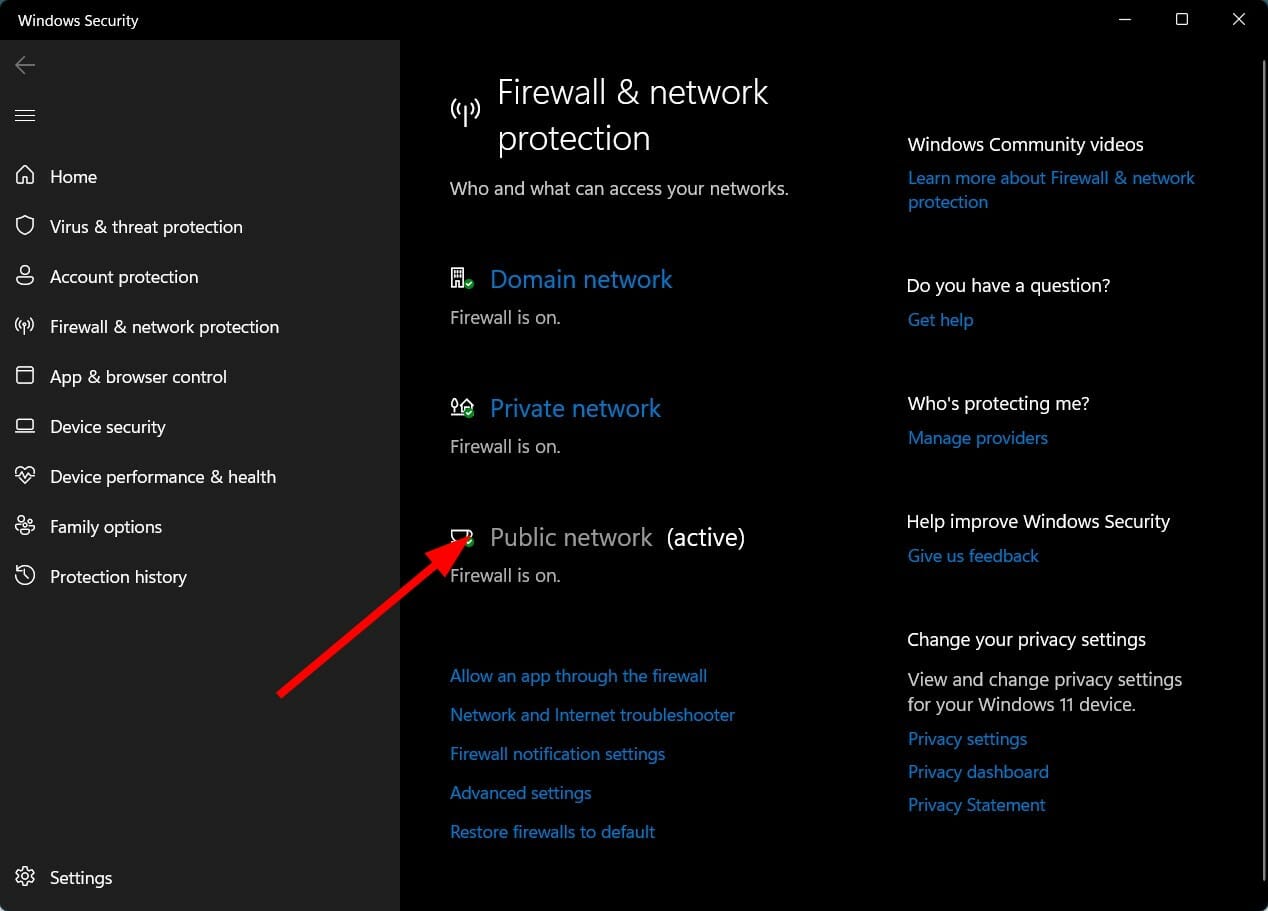Open App & browser control
Viewport: 1268px width, 911px height.
137,376
